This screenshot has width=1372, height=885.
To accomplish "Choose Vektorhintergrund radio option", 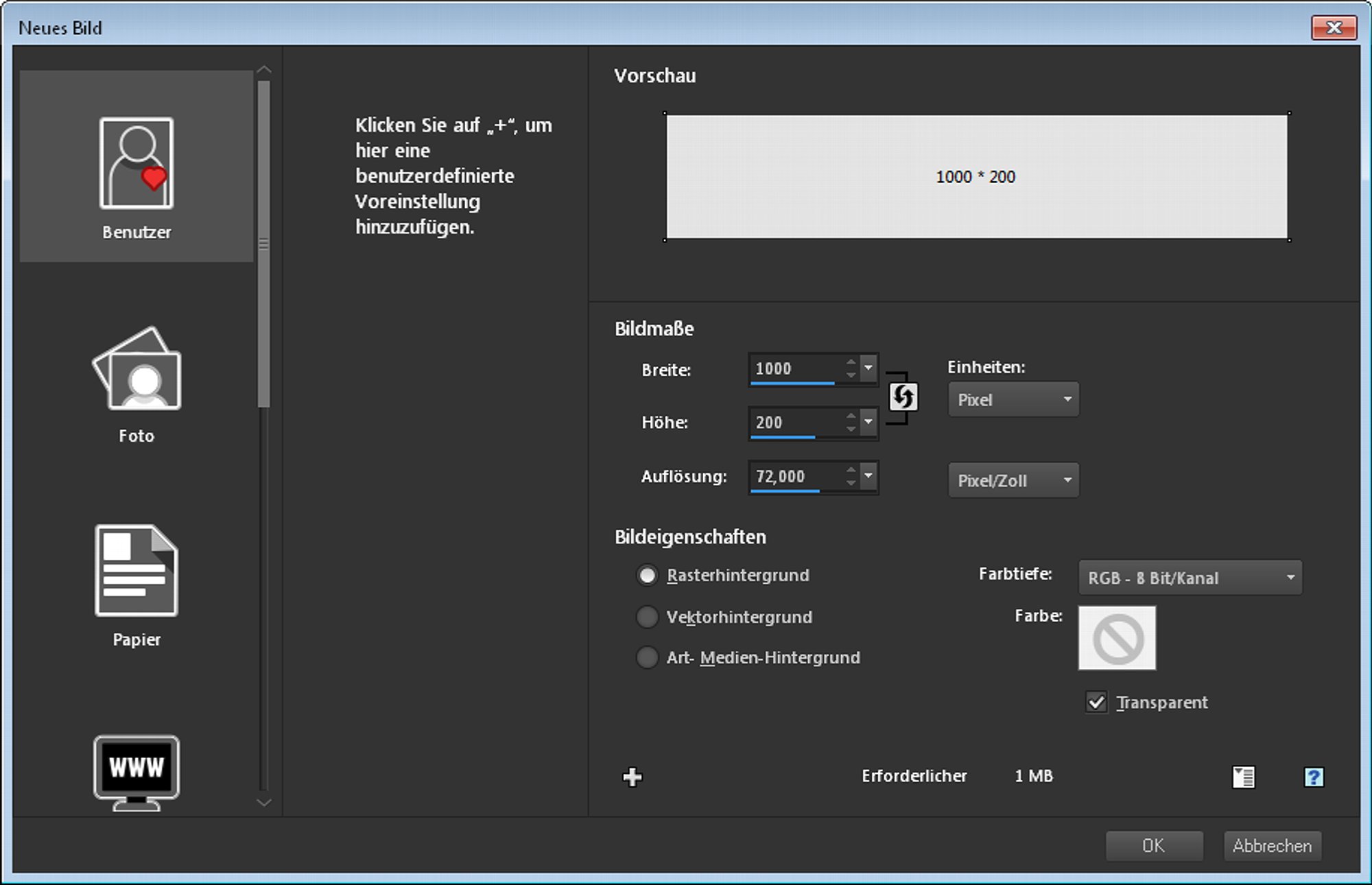I will coord(647,617).
